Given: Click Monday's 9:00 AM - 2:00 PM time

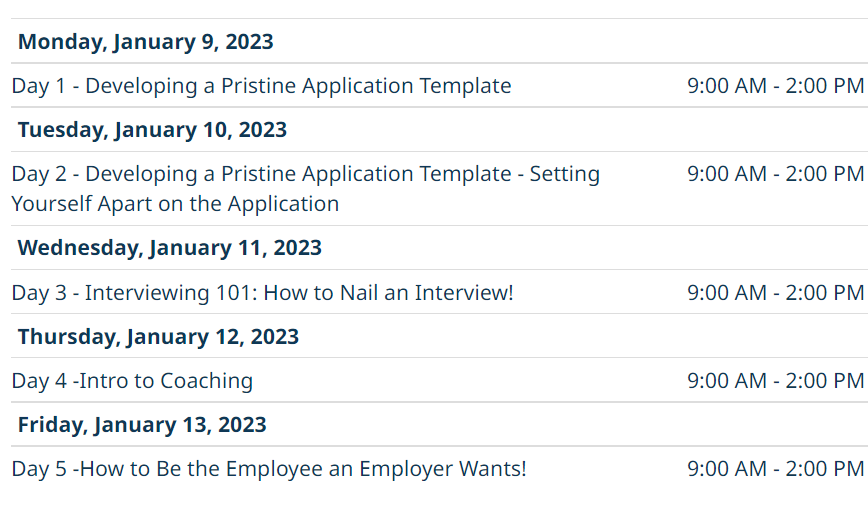Looking at the screenshot, I should point(776,86).
